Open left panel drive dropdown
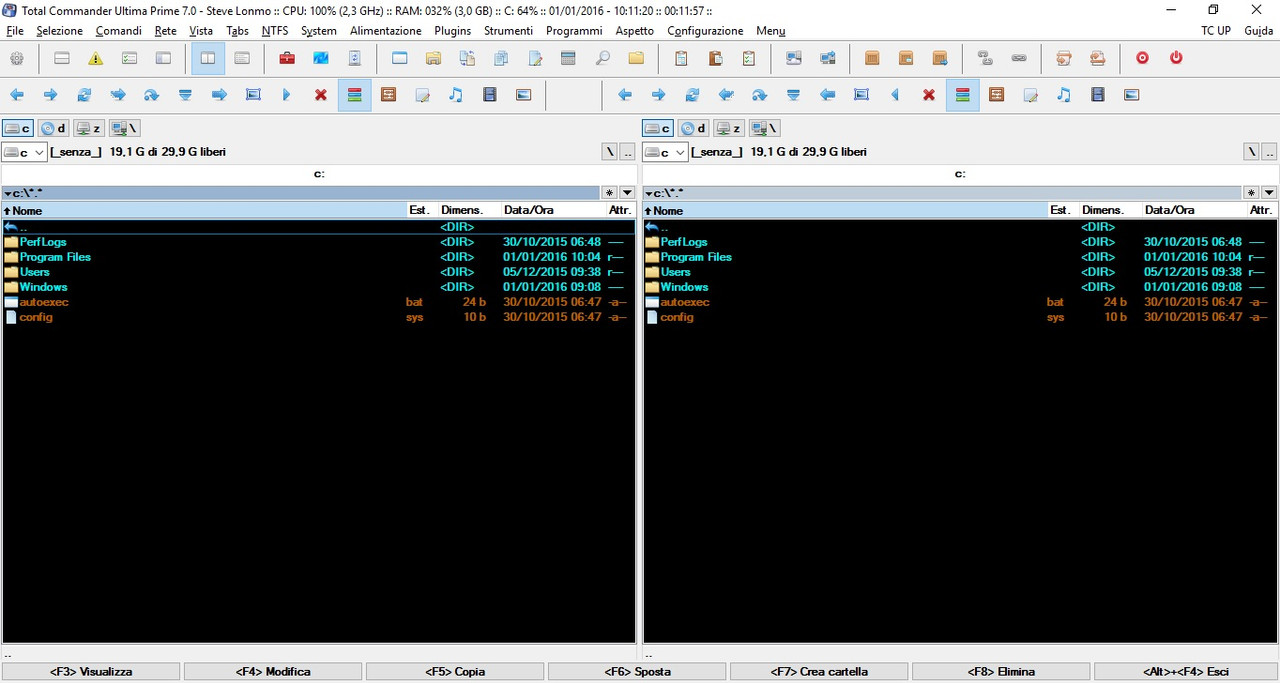 tap(24, 152)
